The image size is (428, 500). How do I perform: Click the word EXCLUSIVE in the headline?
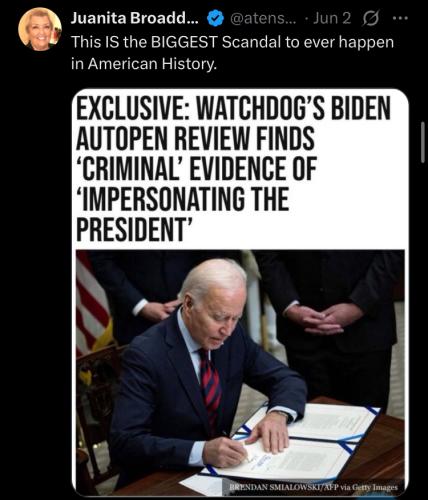[133, 108]
